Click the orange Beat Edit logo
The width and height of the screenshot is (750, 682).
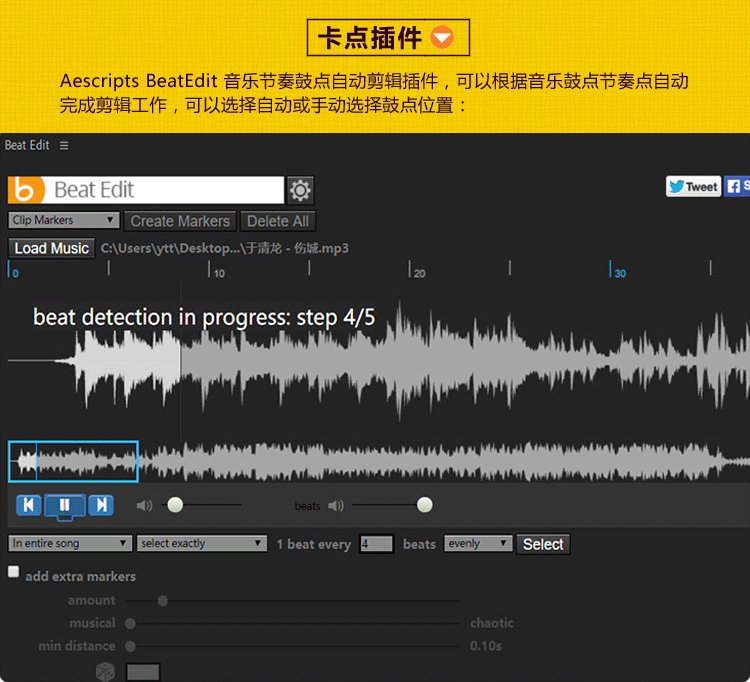[x=26, y=190]
